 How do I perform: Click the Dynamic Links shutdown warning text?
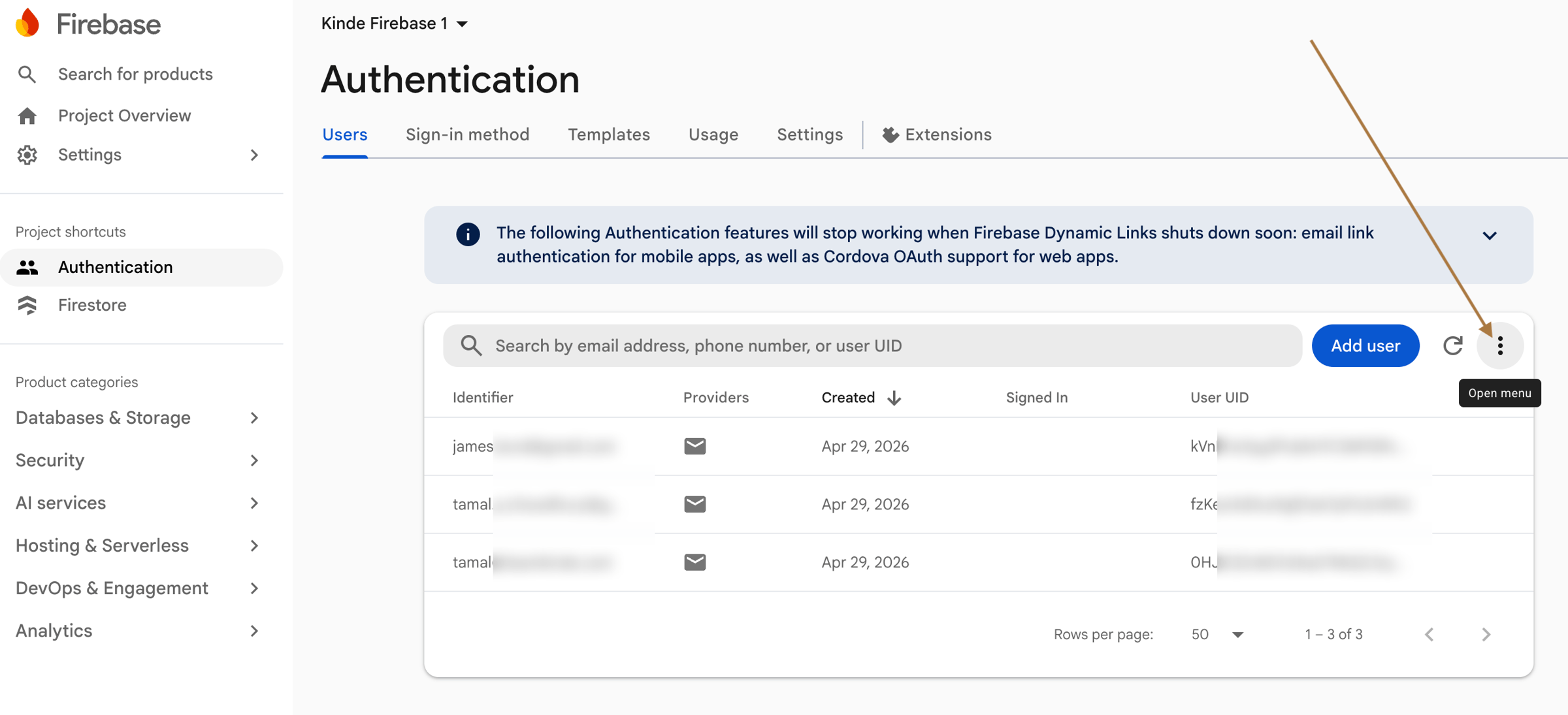click(935, 245)
